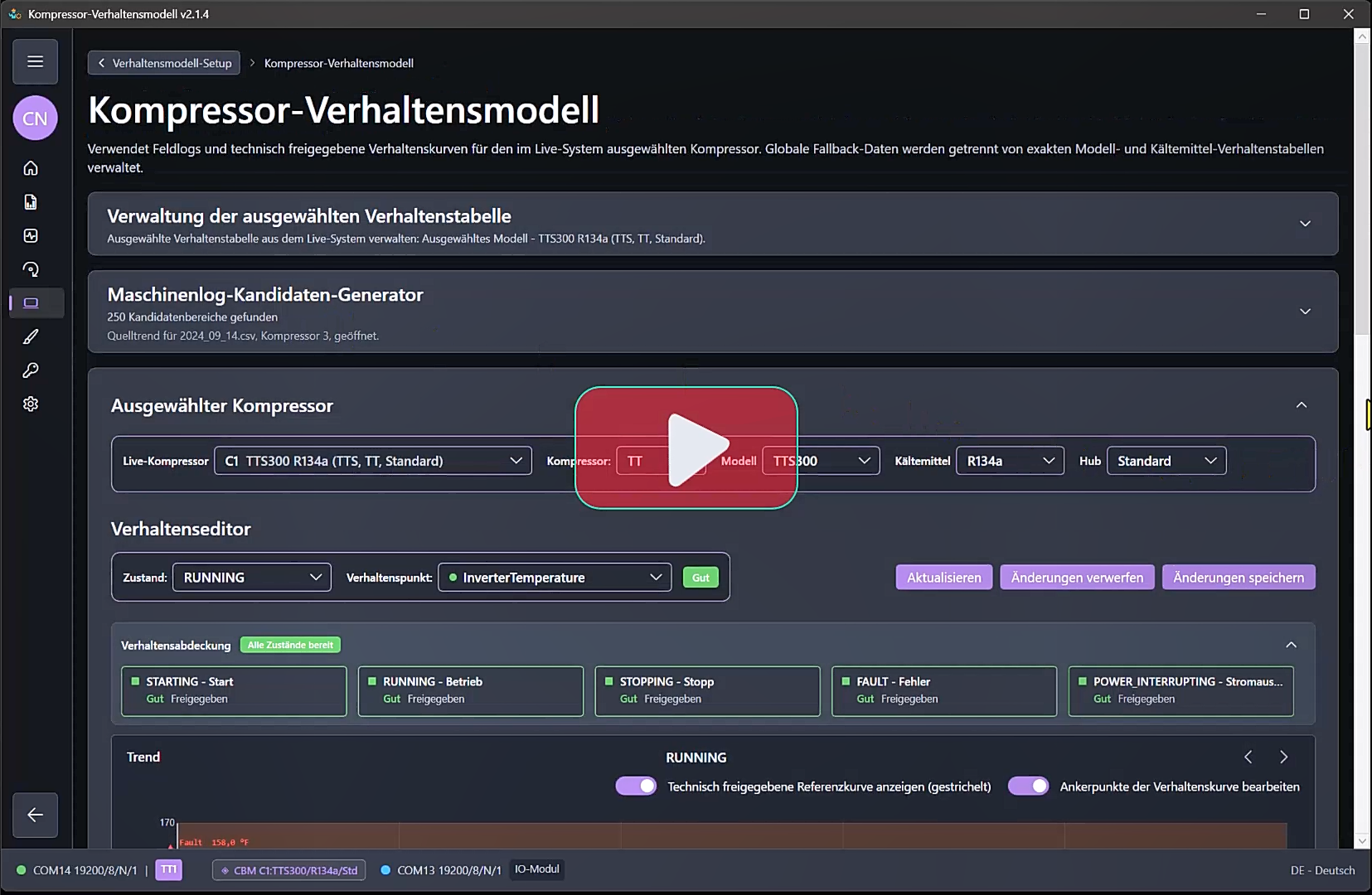
Task: Click Änderungen speichern button
Action: click(x=1239, y=578)
